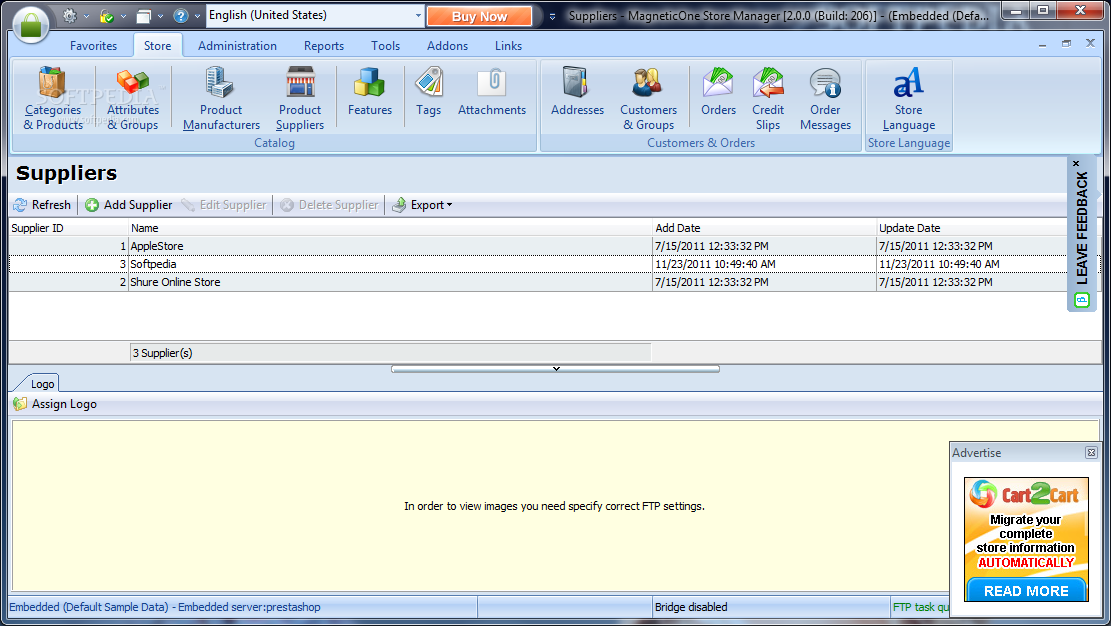The image size is (1111, 626).
Task: Sort by Name column header
Action: coord(390,228)
